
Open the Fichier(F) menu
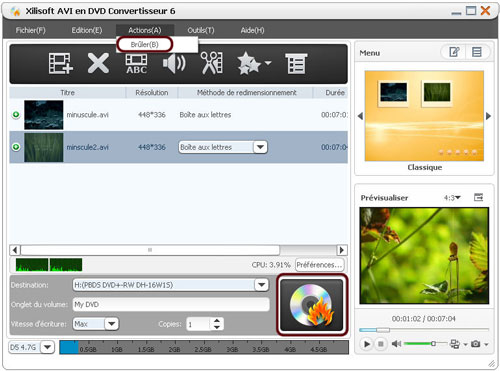click(30, 30)
